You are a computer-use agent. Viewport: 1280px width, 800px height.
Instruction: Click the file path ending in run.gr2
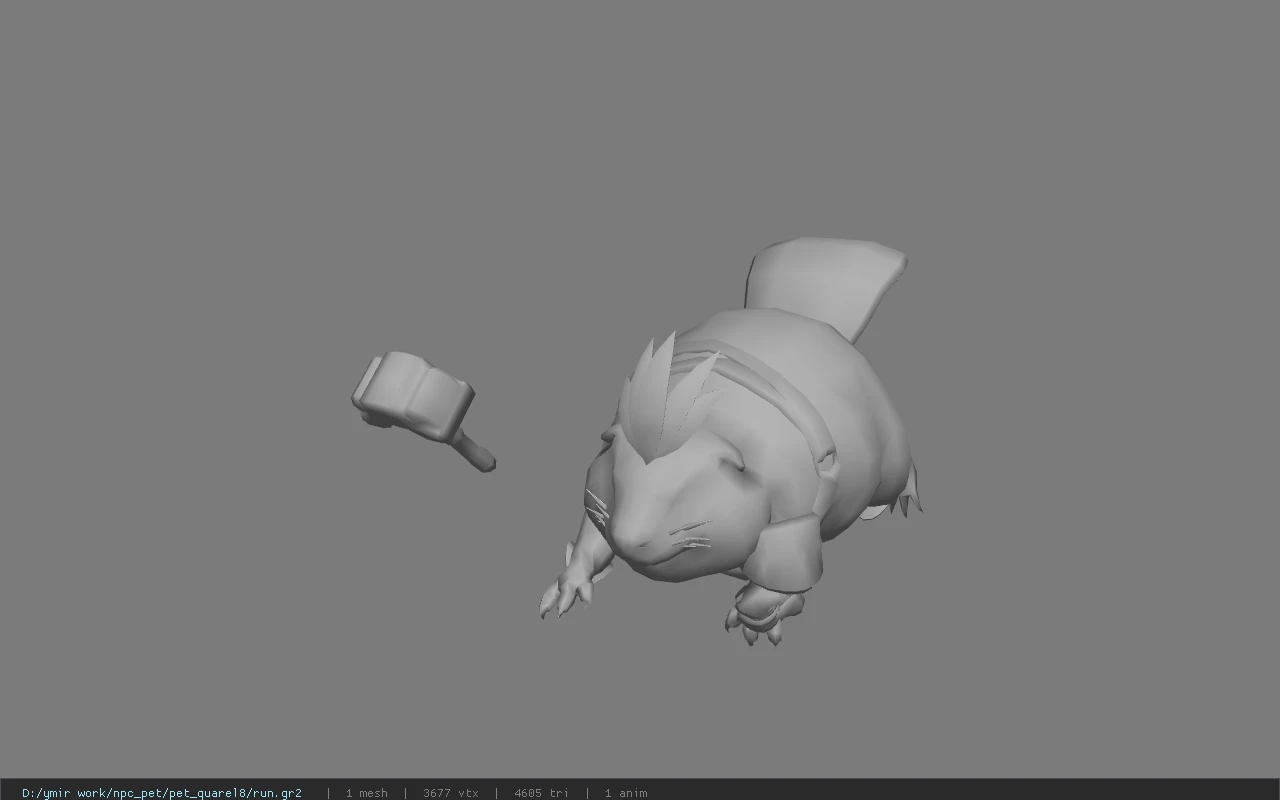162,793
